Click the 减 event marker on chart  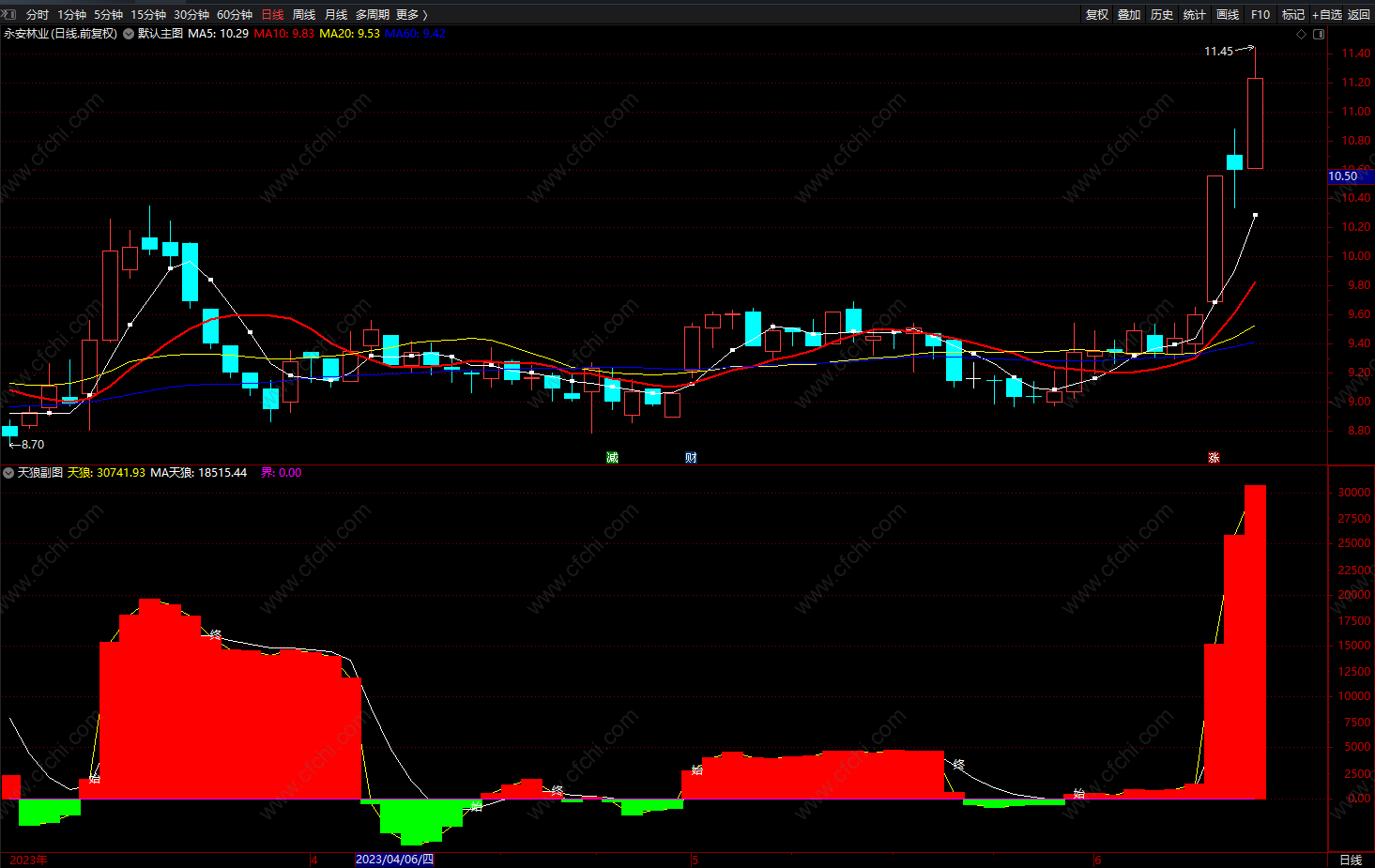point(612,458)
